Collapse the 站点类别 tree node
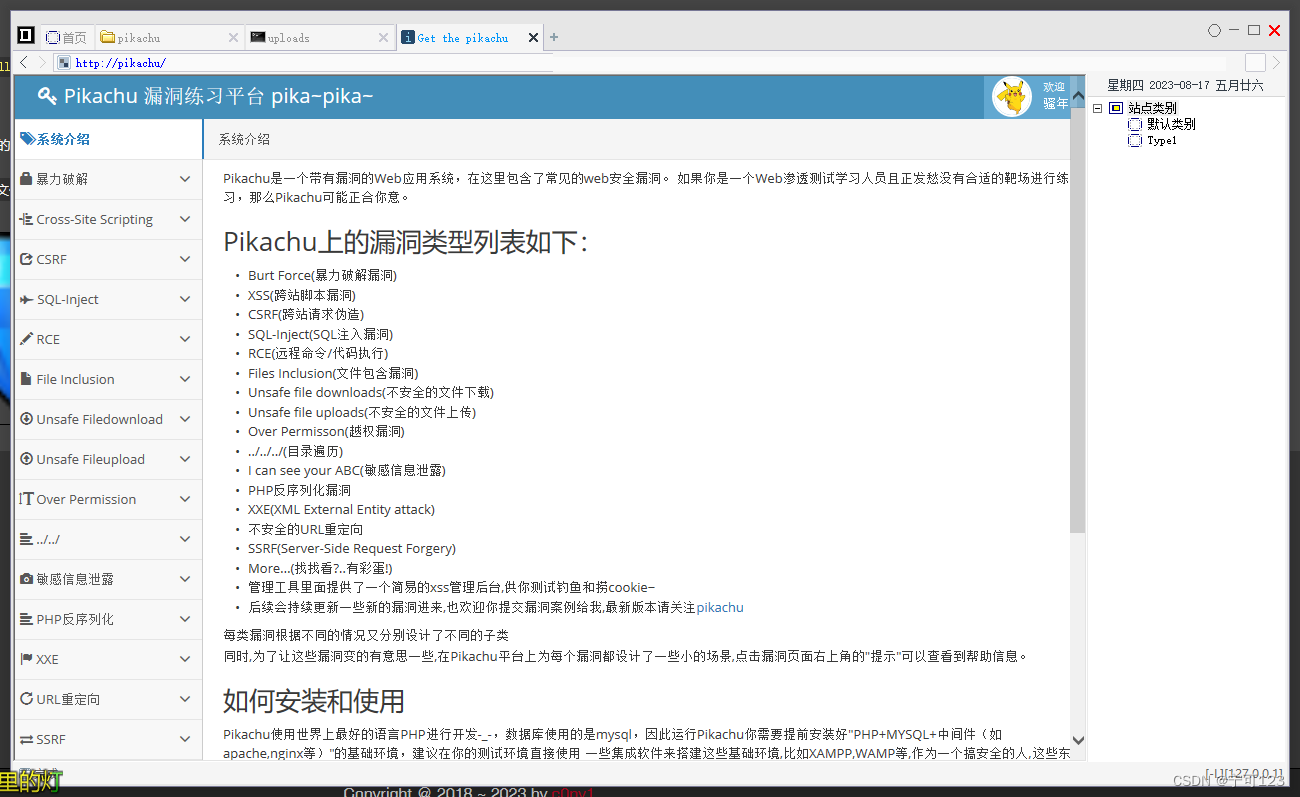 click(1097, 108)
